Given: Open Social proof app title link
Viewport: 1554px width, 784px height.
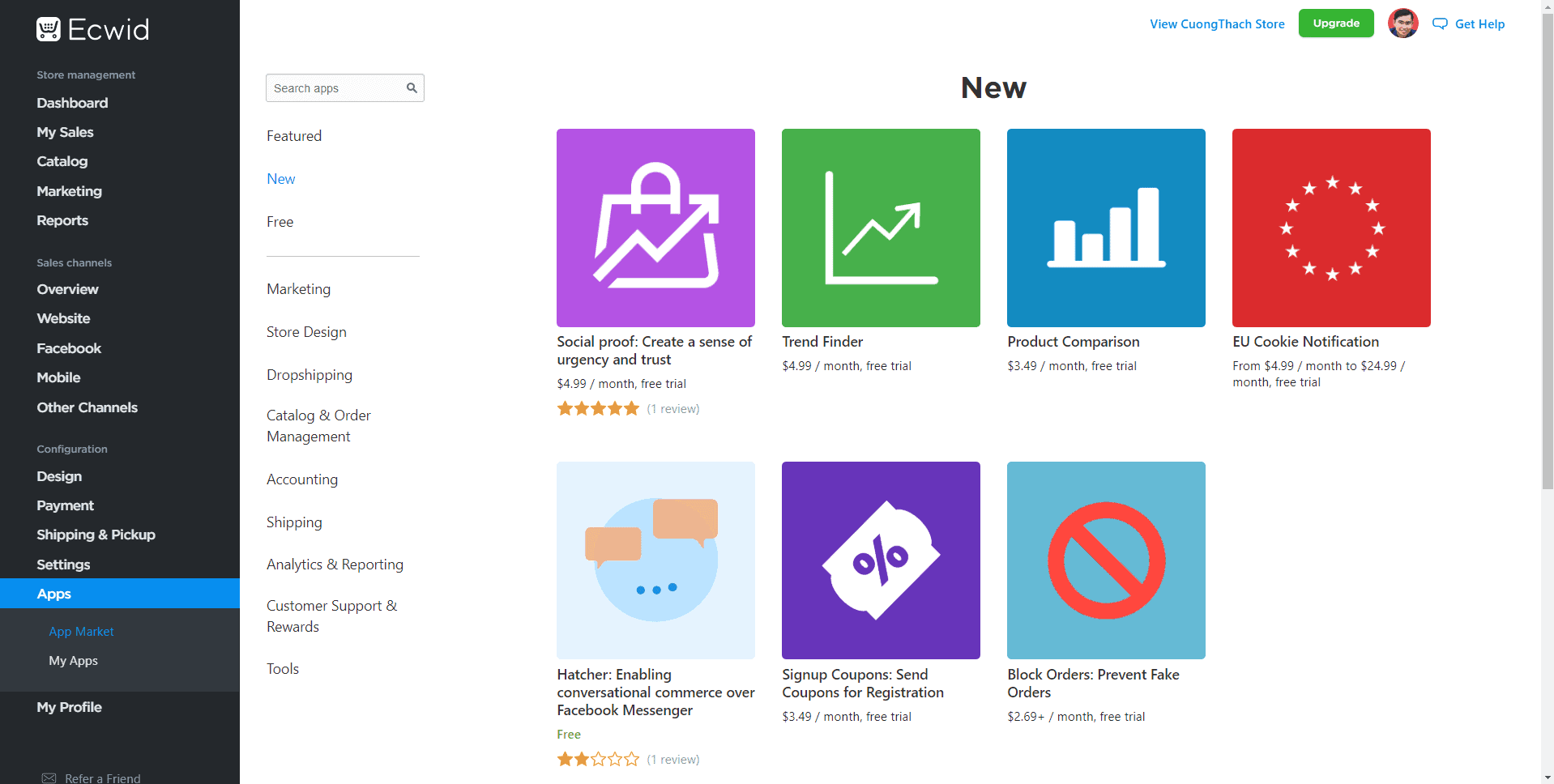Looking at the screenshot, I should tap(655, 351).
